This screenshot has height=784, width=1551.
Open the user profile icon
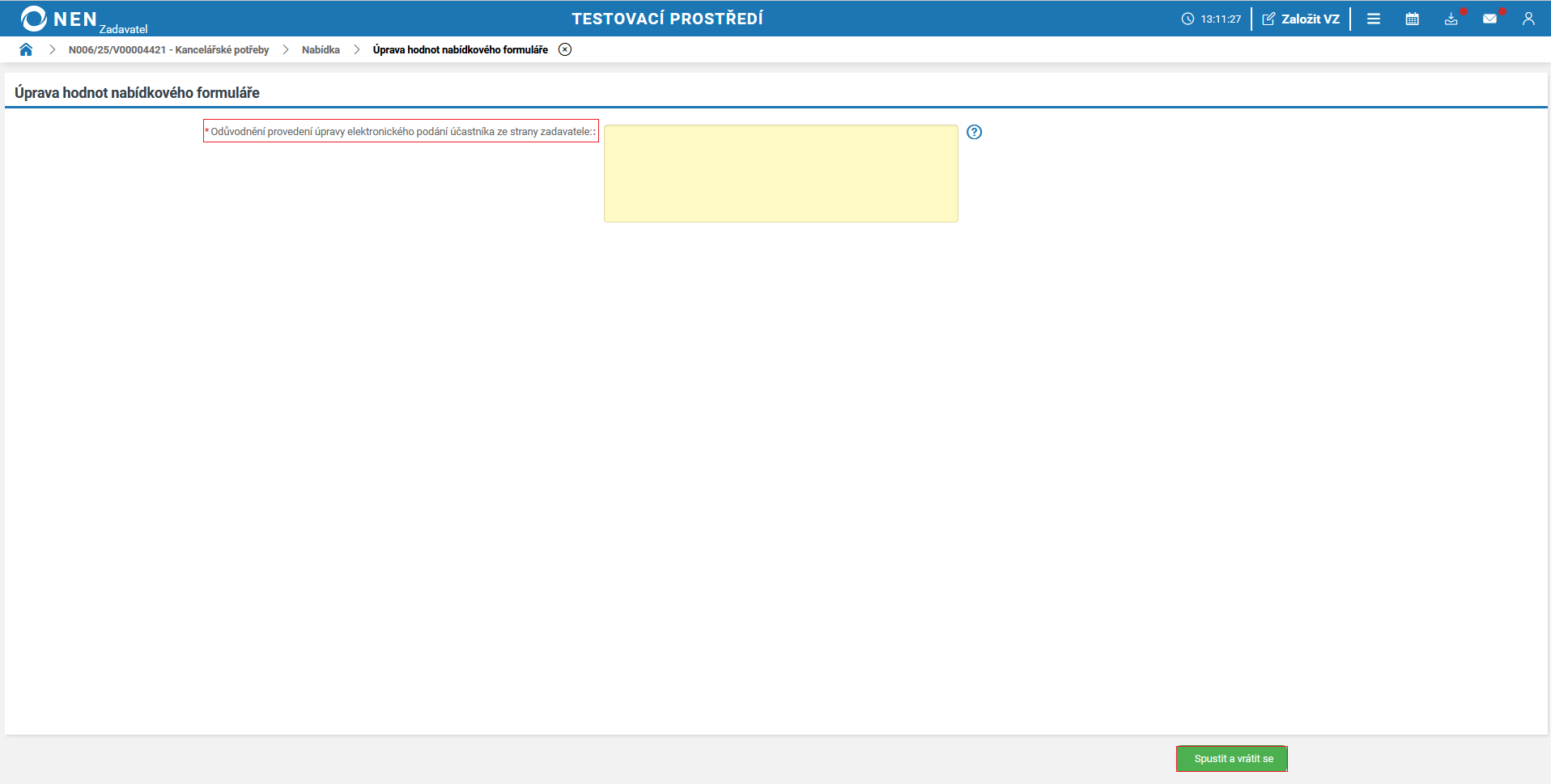pyautogui.click(x=1528, y=19)
